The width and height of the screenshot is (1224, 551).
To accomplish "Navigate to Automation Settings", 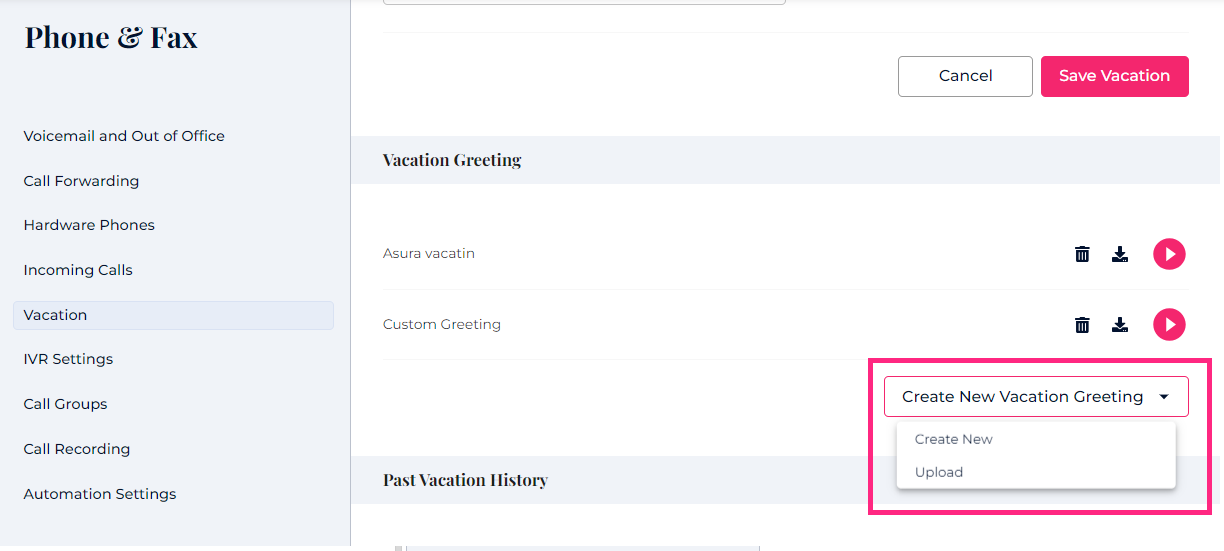I will coord(100,494).
